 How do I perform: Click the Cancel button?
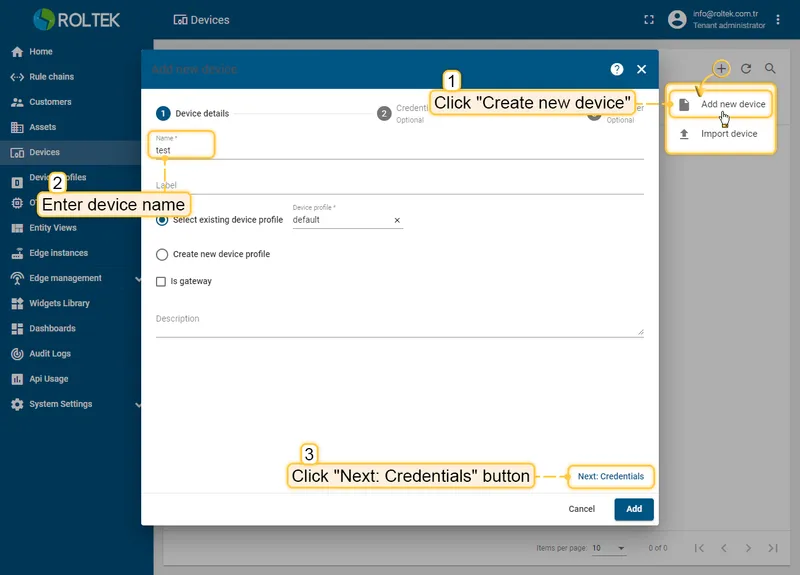coord(582,509)
